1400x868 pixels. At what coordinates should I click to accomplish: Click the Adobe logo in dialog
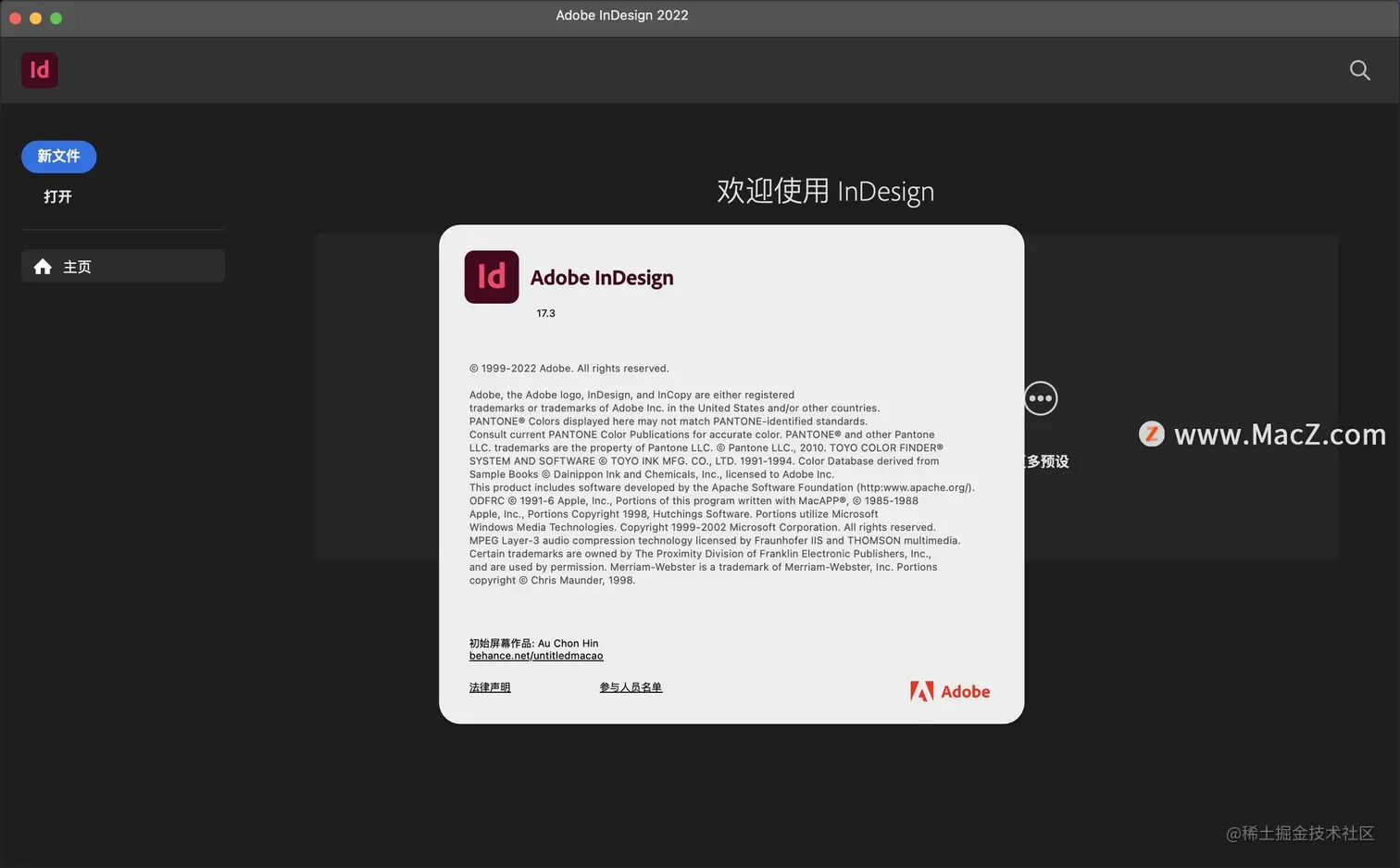tap(950, 691)
